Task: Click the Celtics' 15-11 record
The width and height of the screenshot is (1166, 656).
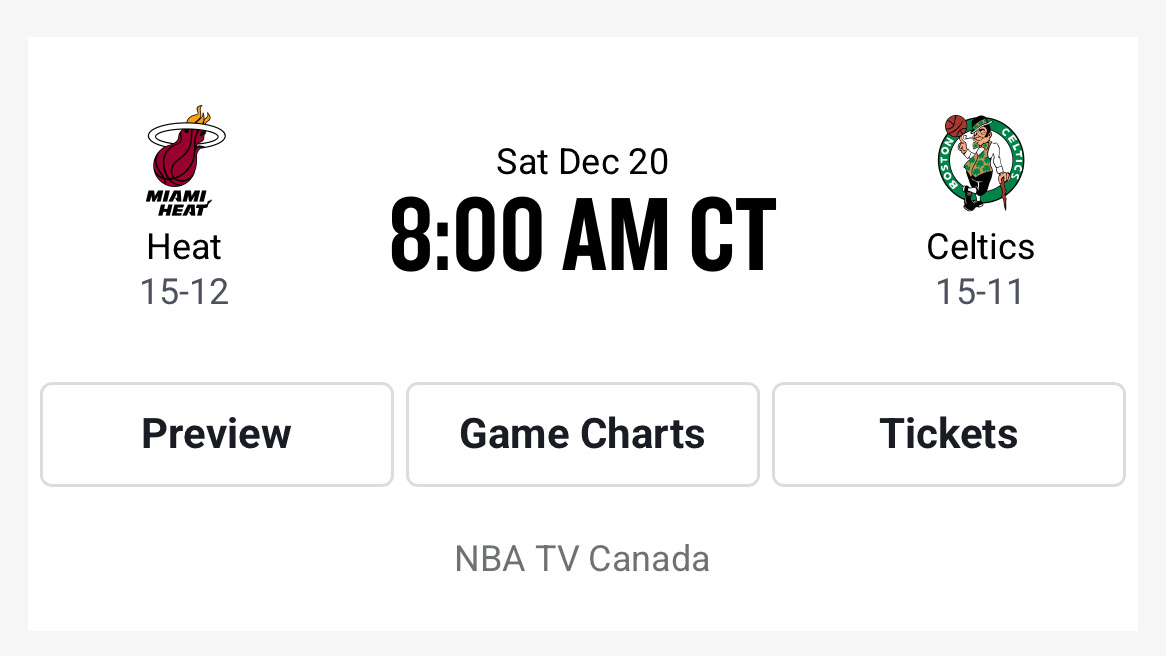Action: click(981, 292)
